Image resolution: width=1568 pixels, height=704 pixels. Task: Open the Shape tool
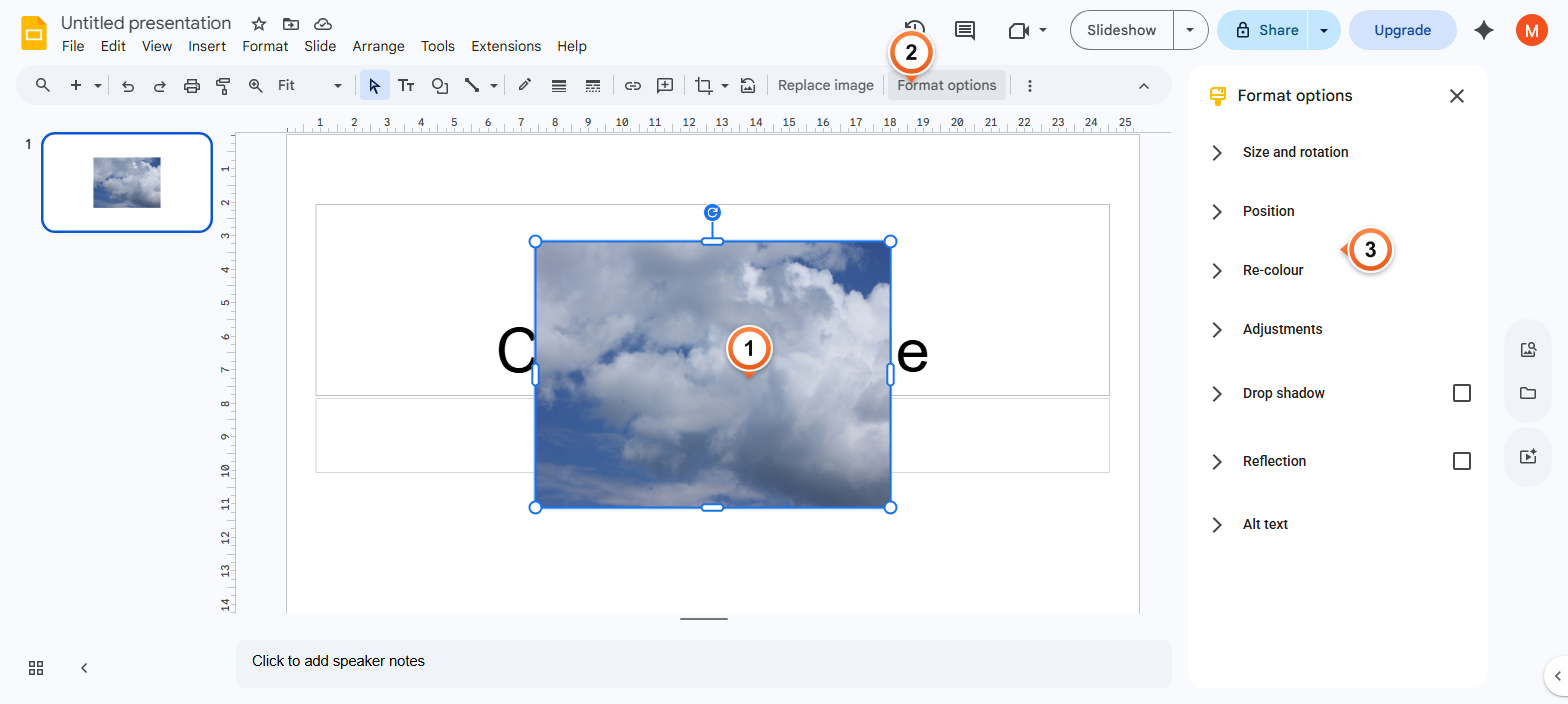coord(439,85)
